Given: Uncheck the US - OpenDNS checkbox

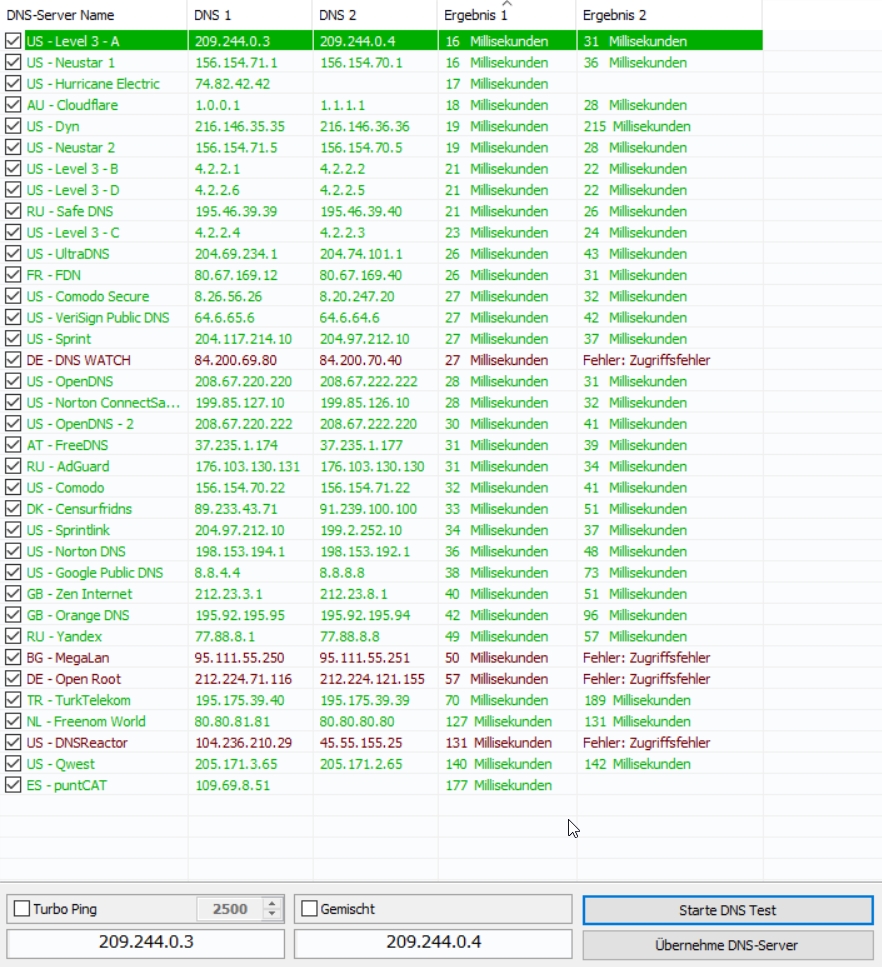Looking at the screenshot, I should coord(13,381).
